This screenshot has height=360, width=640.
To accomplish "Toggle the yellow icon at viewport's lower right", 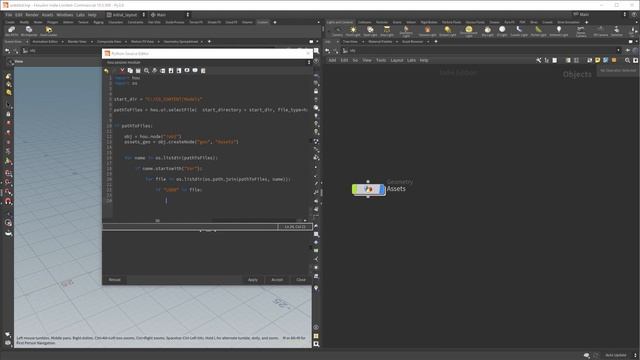I will click(316, 336).
